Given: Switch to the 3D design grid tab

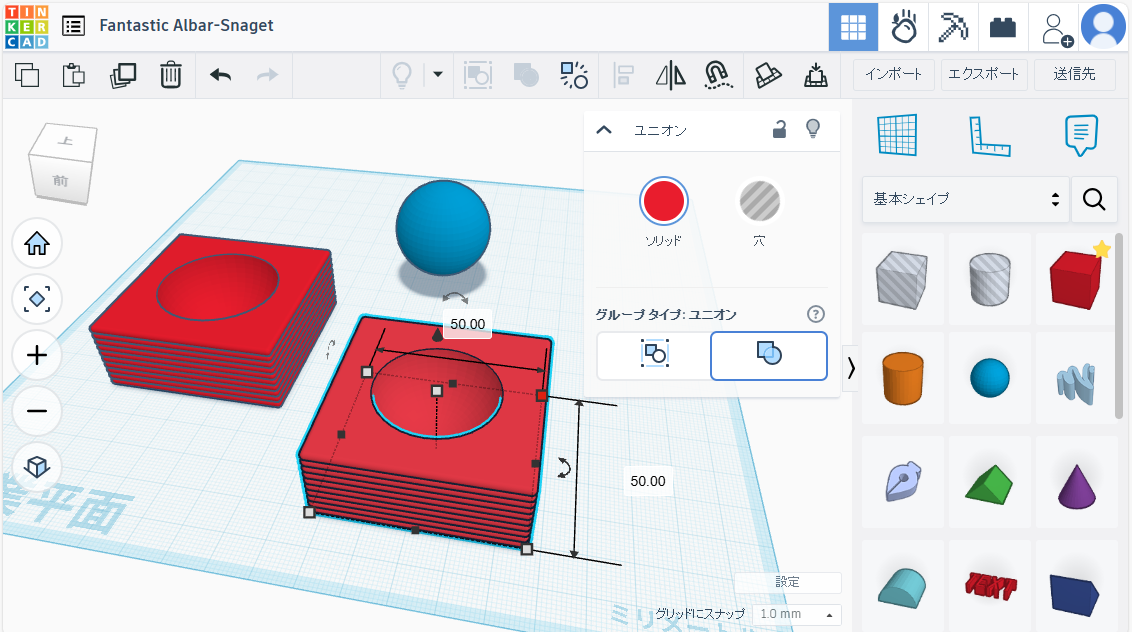Looking at the screenshot, I should [x=853, y=27].
